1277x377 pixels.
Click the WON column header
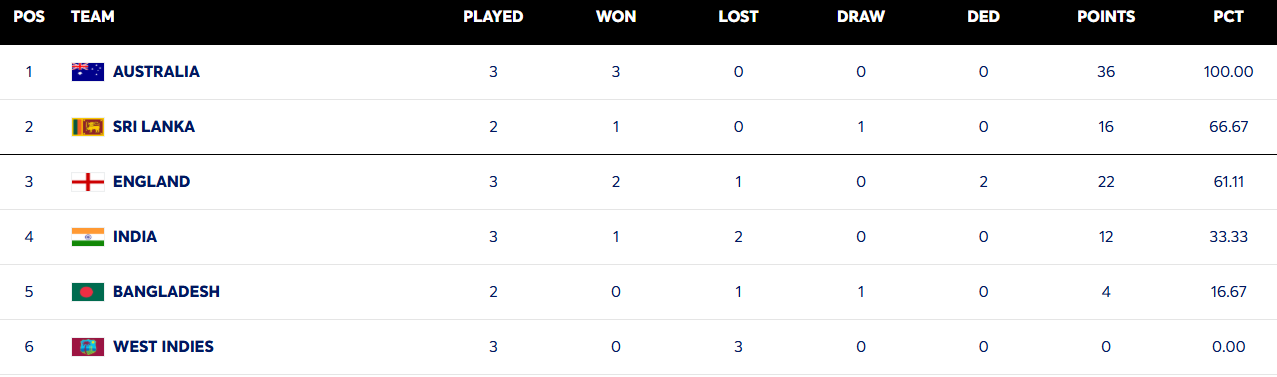point(616,17)
